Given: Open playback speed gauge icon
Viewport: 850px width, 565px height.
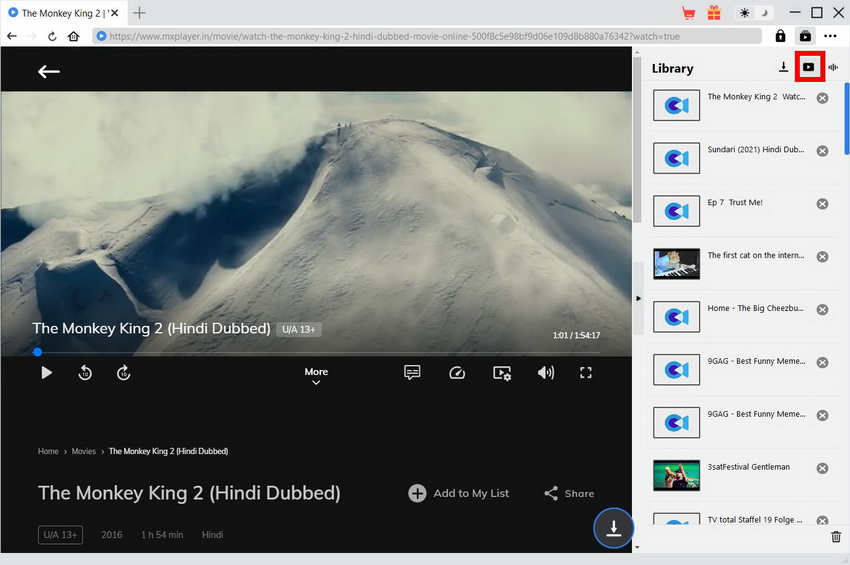Looking at the screenshot, I should click(457, 373).
